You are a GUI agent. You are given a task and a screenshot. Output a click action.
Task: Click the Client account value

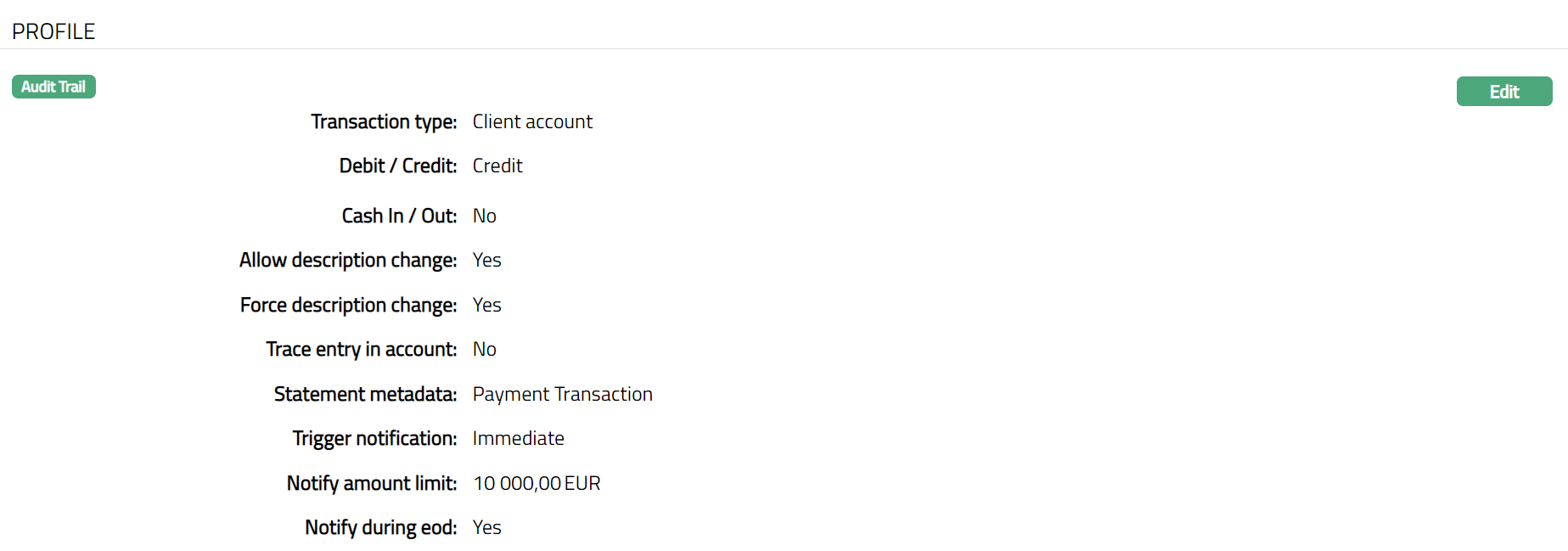[532, 121]
